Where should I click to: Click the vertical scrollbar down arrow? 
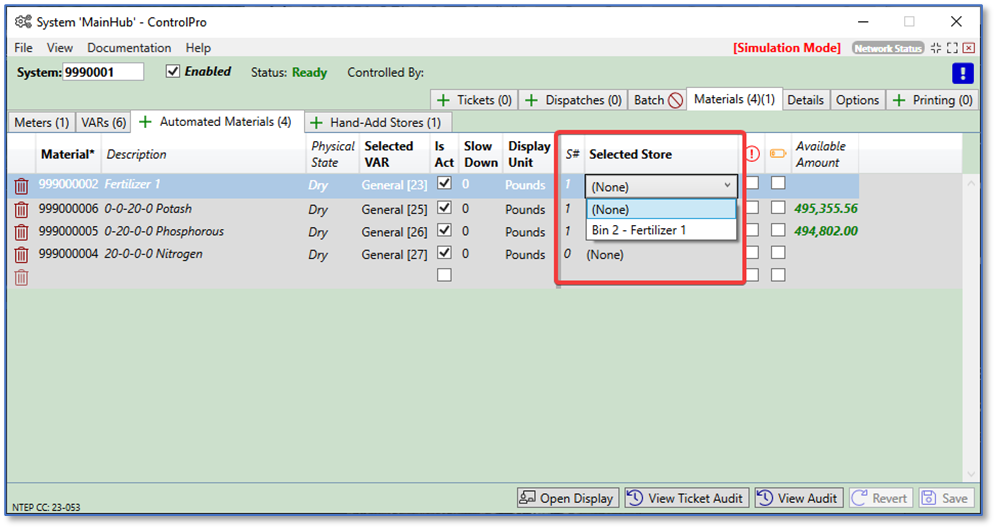tap(969, 474)
